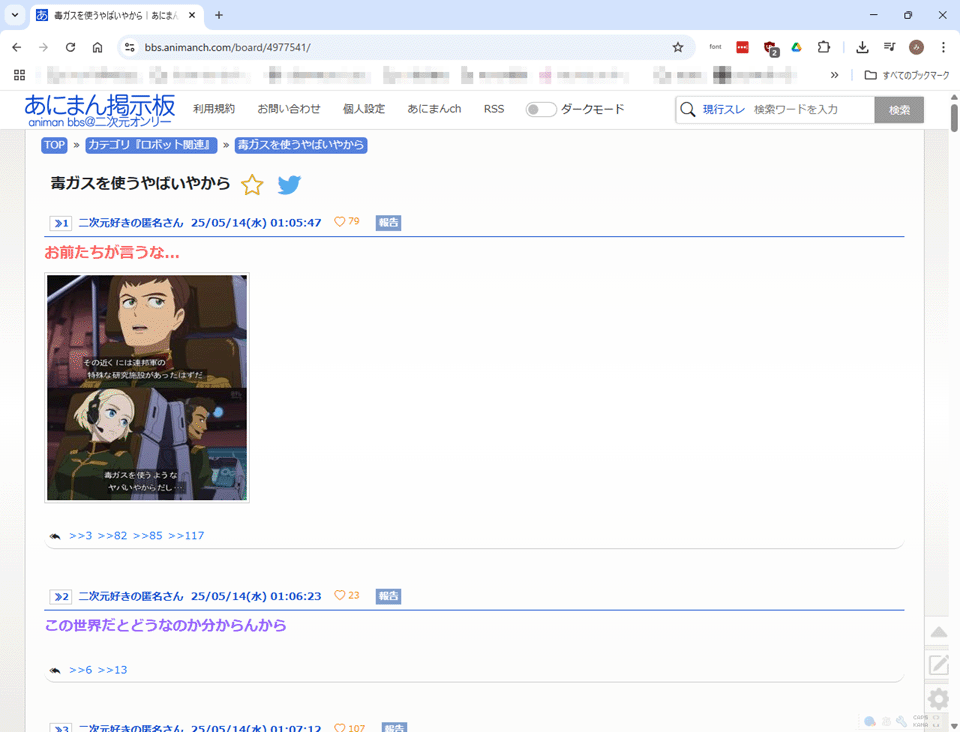This screenshot has width=960, height=732.
Task: Jump to reply >>82 under post 1
Action: tap(112, 536)
